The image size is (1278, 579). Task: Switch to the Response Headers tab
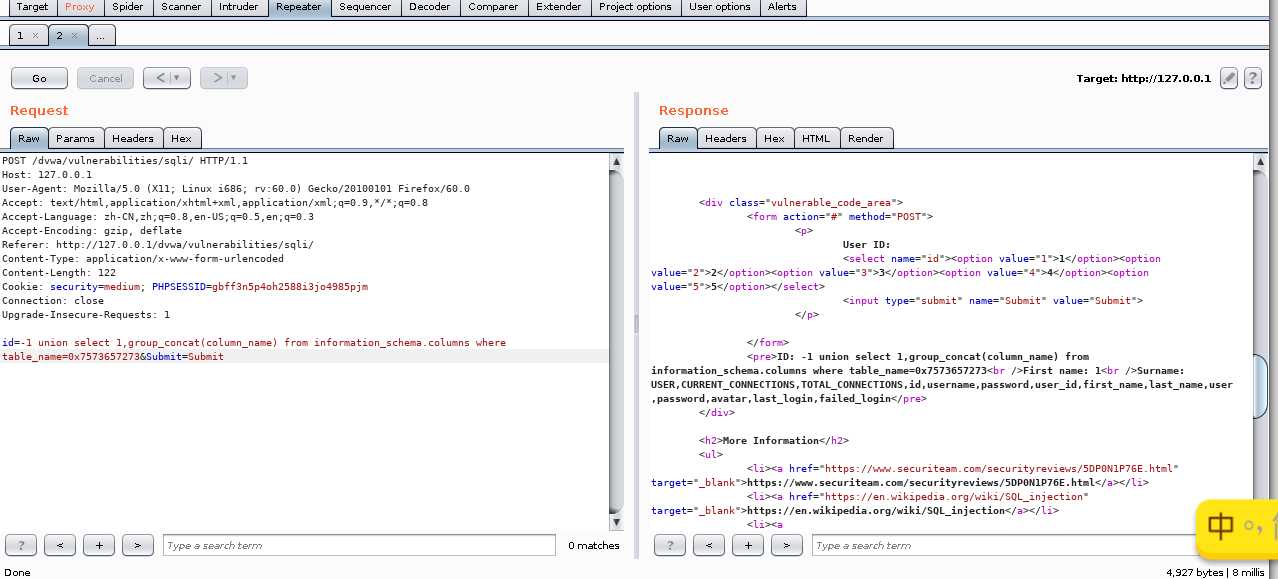pos(726,138)
